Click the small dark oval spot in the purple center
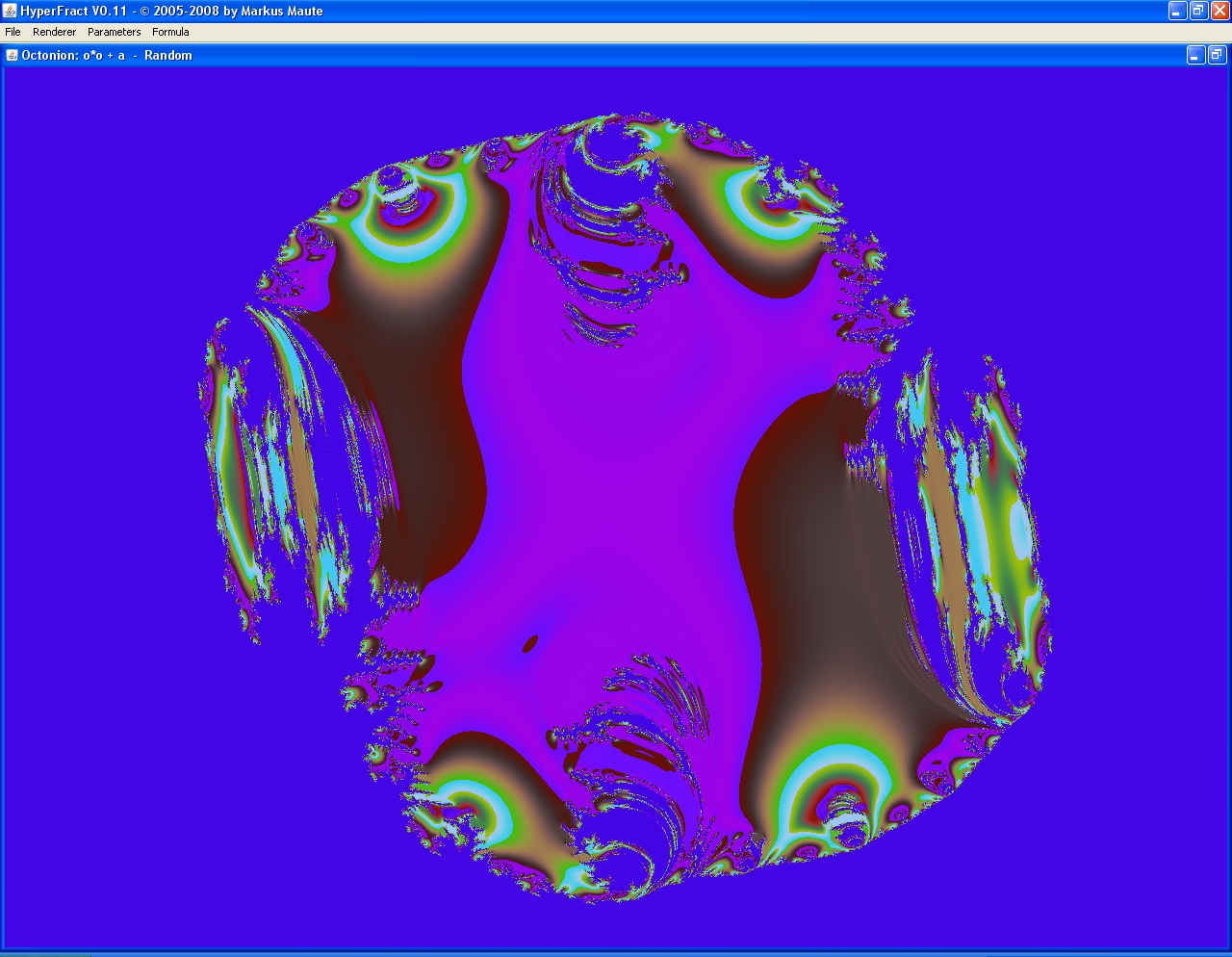This screenshot has height=957, width=1232. tap(530, 642)
